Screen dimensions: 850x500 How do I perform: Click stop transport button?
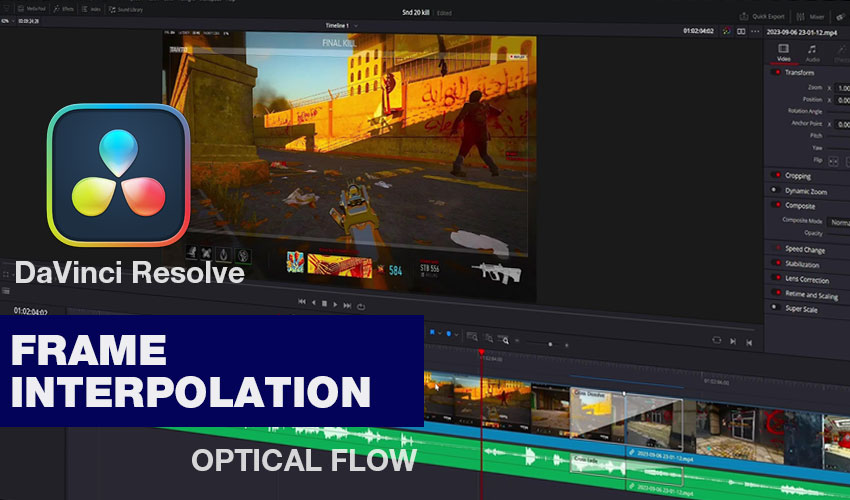tap(324, 304)
